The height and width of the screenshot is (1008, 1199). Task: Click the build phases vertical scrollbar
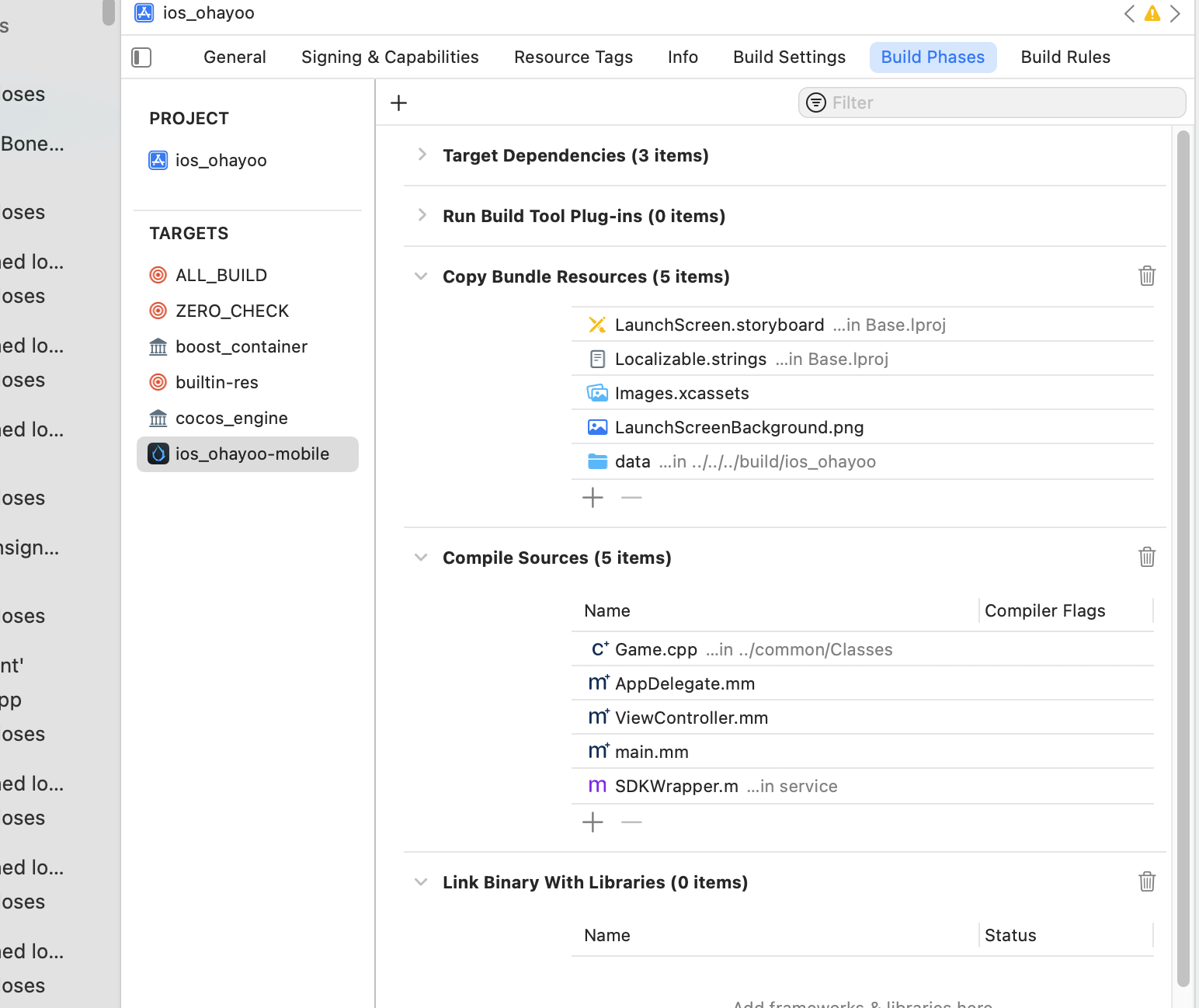click(1183, 544)
